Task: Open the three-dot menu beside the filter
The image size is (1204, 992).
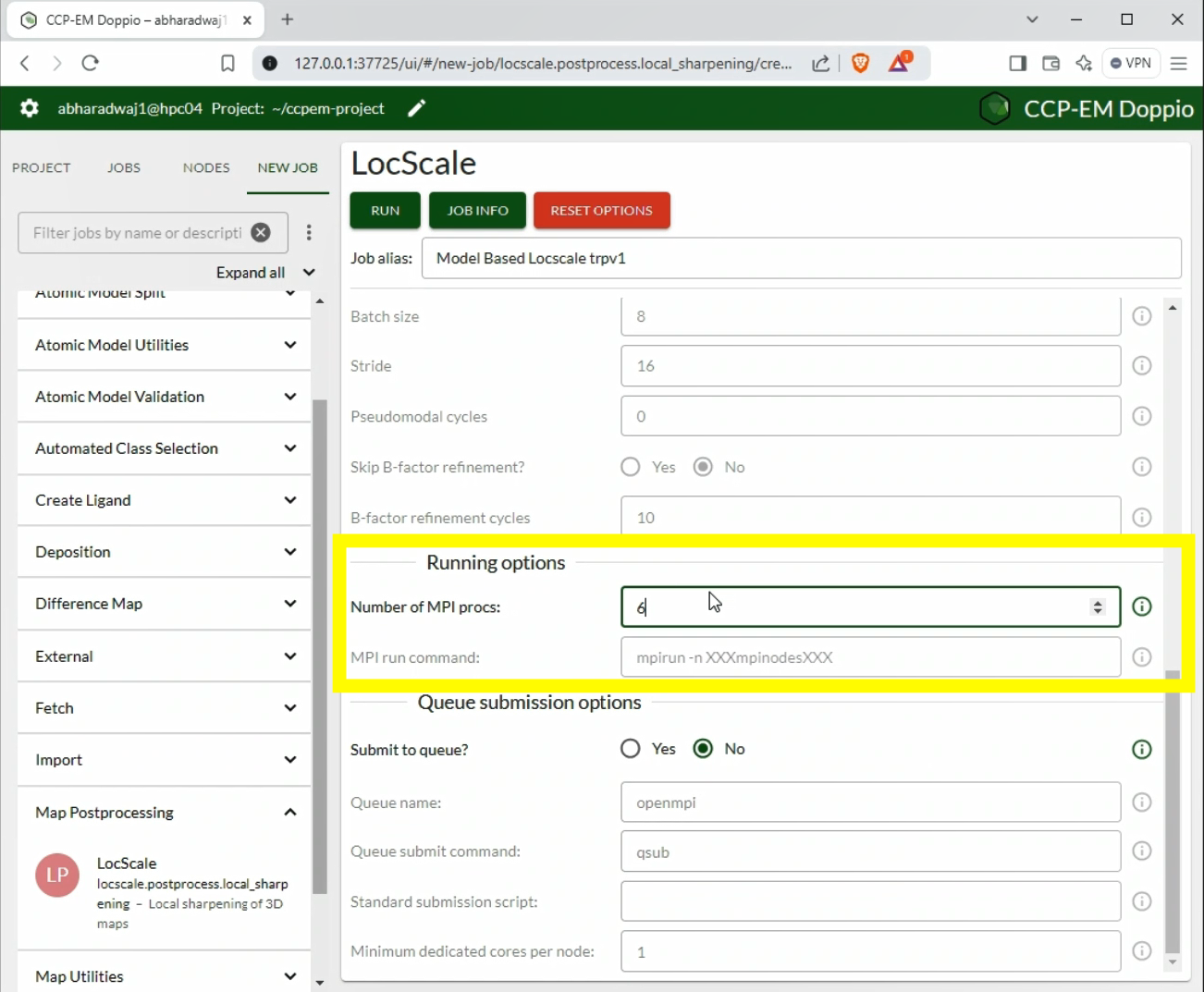Action: [x=309, y=232]
